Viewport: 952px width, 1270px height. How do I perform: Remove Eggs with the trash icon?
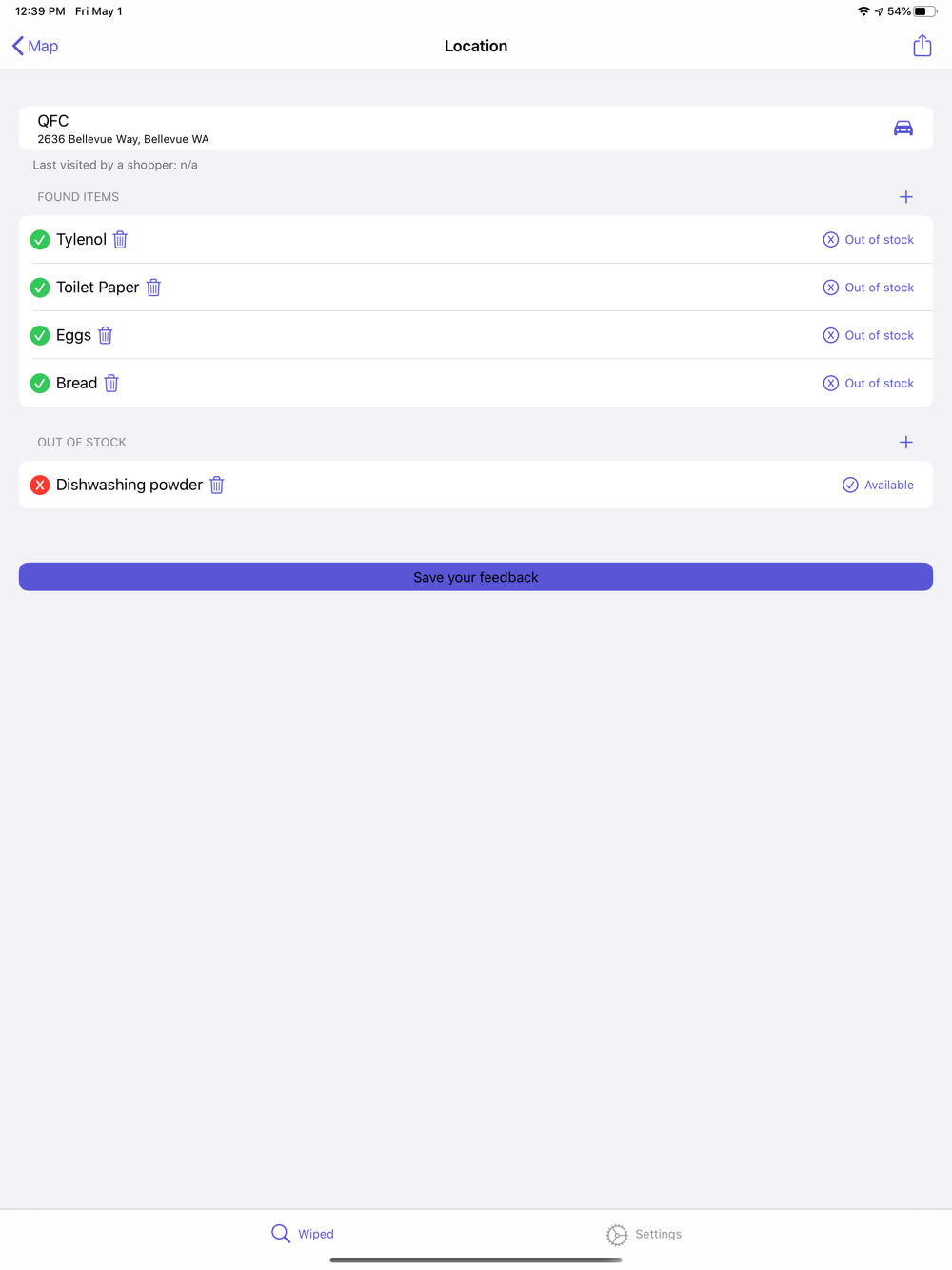(106, 335)
